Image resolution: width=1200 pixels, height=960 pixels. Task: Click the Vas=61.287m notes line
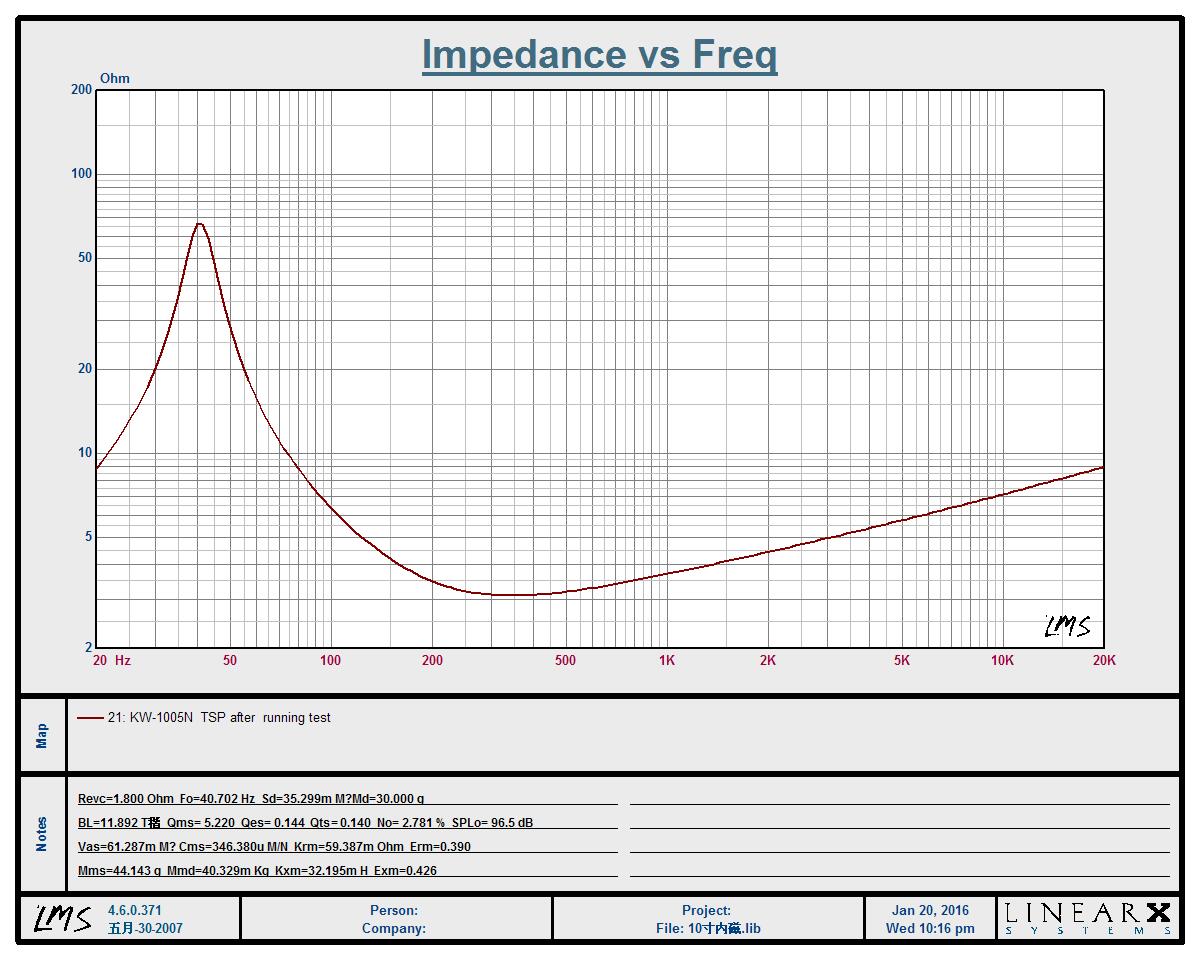[274, 847]
